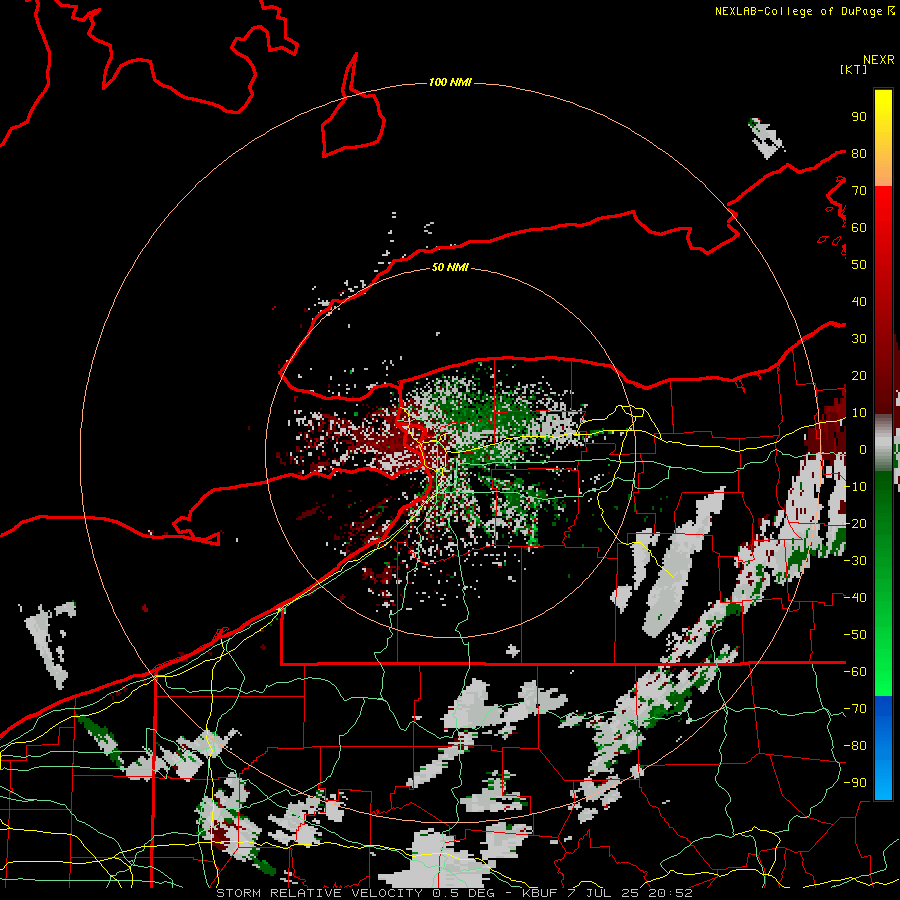Click the -60 value on the velocity scale
Screen dimensions: 900x900
click(855, 672)
